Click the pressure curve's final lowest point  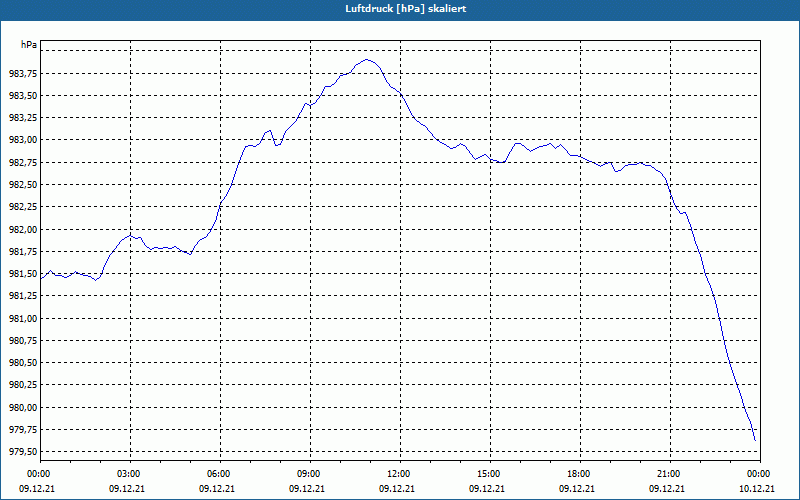click(x=755, y=440)
